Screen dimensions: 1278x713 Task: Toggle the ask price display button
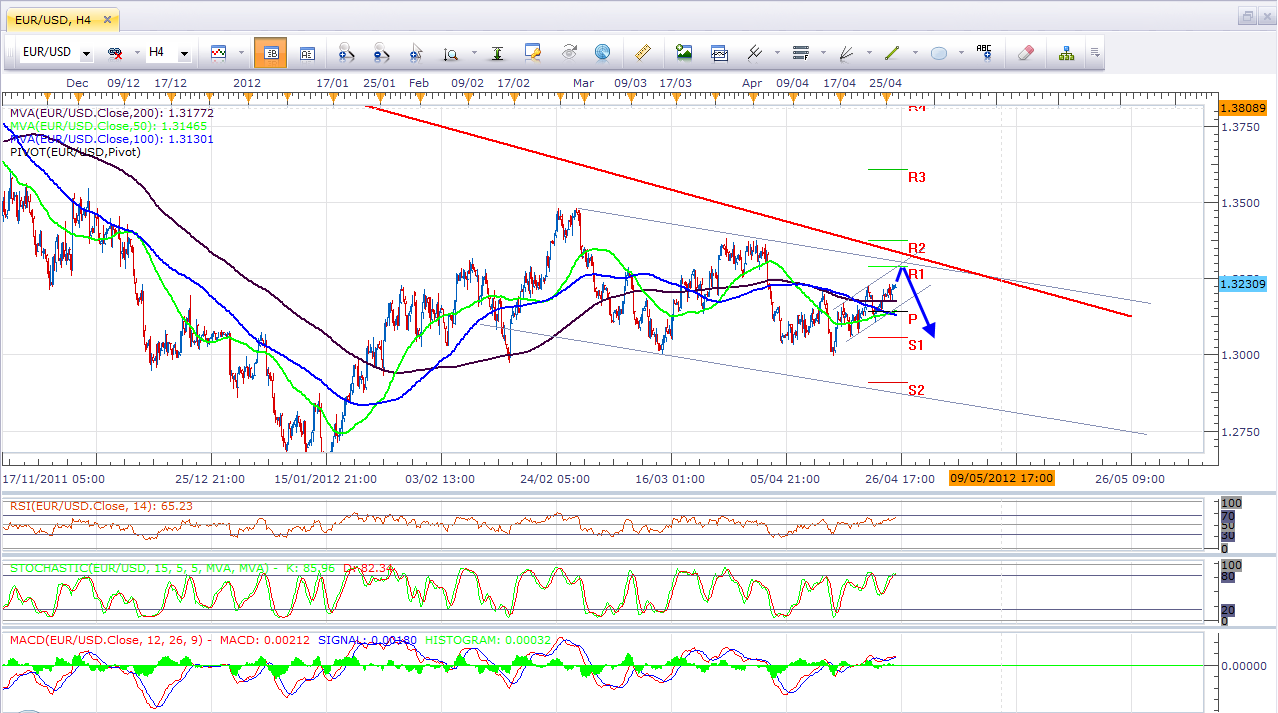click(307, 53)
